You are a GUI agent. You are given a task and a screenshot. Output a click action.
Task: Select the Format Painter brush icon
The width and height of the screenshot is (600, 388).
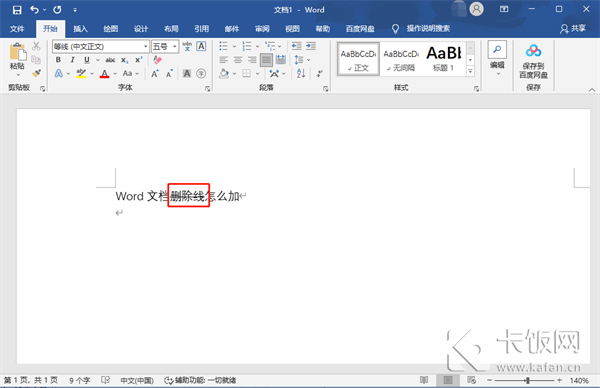pyautogui.click(x=36, y=73)
